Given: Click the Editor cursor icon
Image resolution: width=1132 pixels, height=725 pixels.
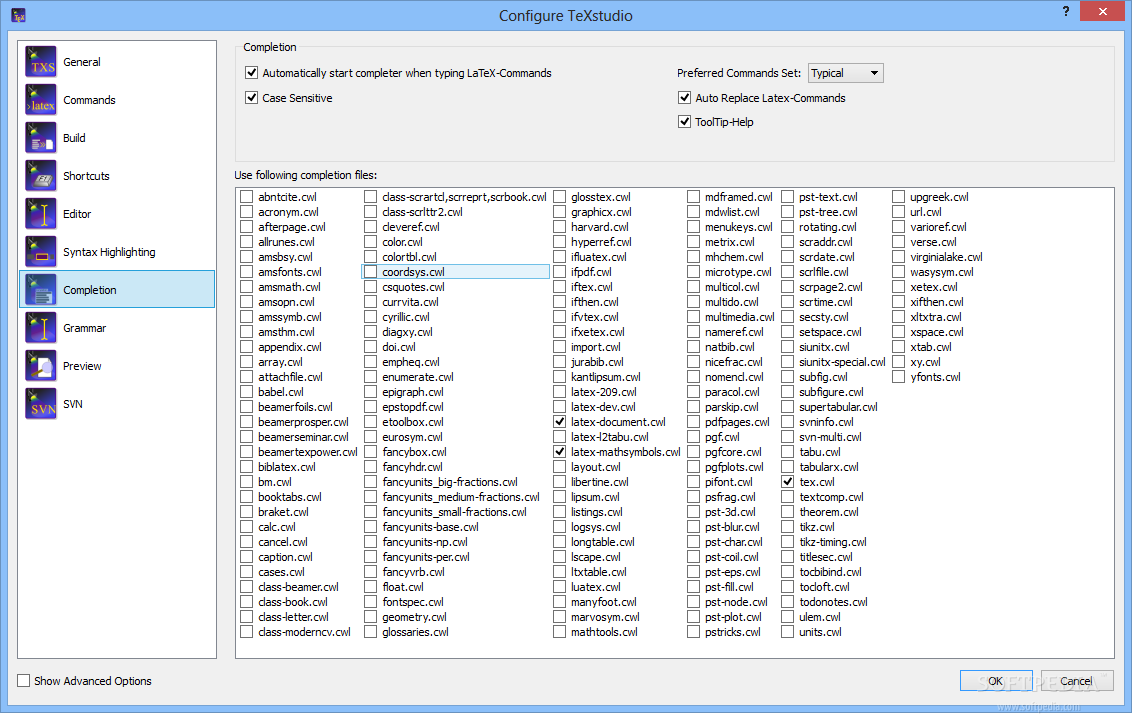Looking at the screenshot, I should pyautogui.click(x=41, y=214).
